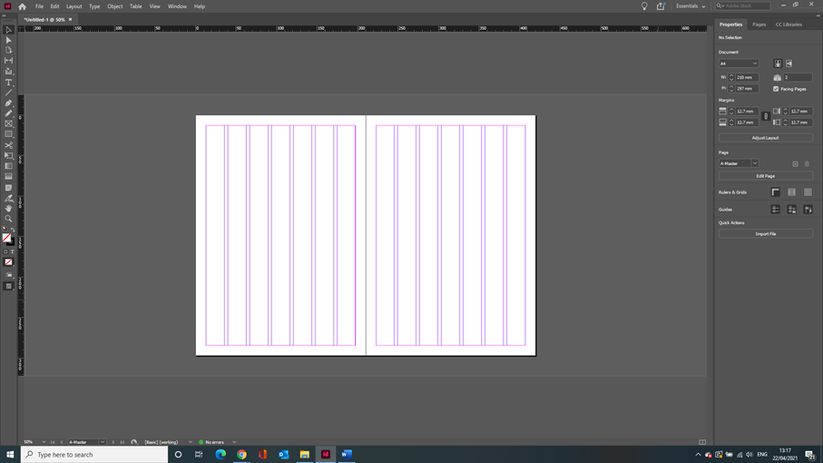Select the Free Transform tool

tap(8, 156)
